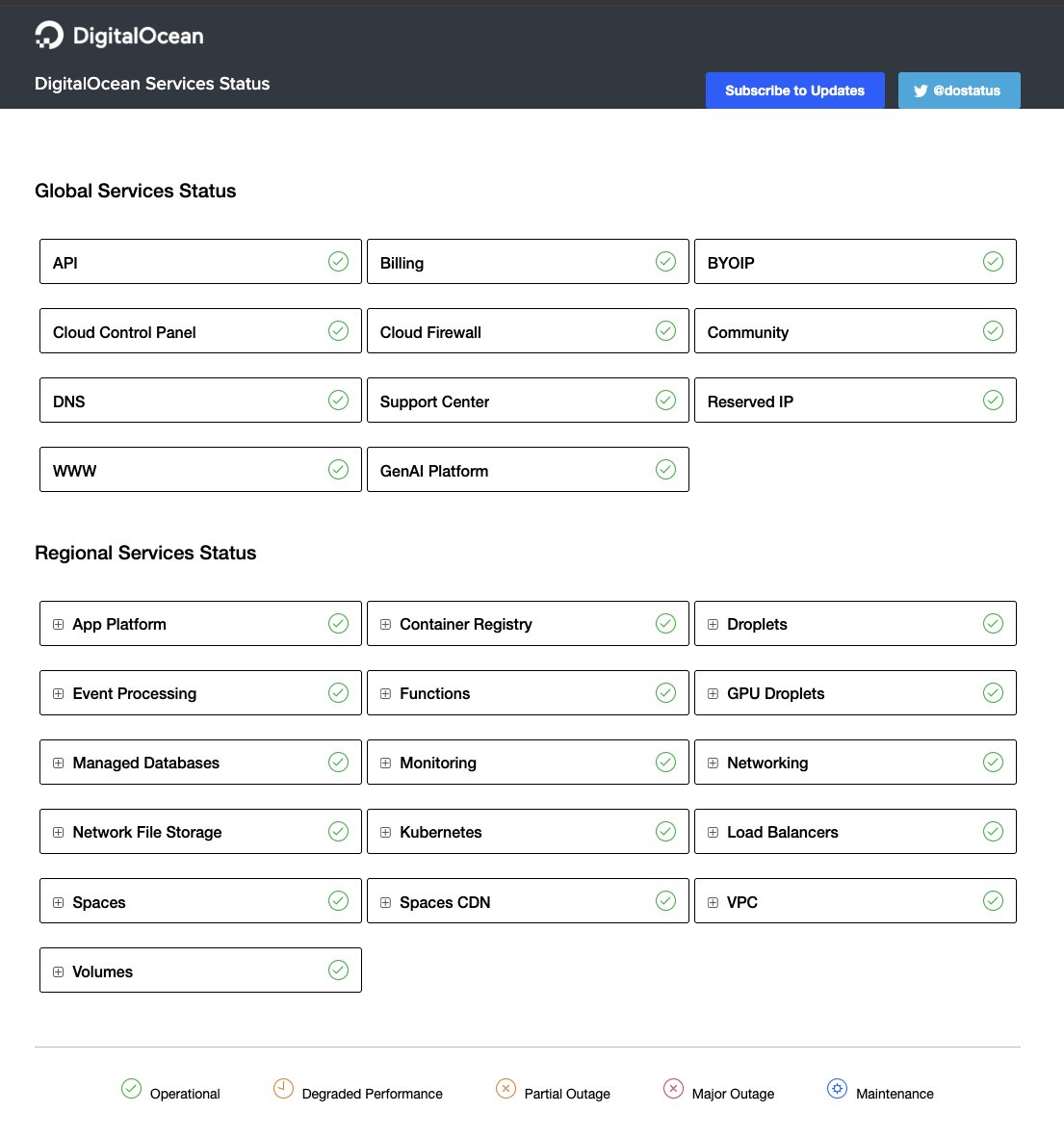Click the GenAI Platform label
The width and height of the screenshot is (1064, 1139).
pyautogui.click(x=434, y=472)
